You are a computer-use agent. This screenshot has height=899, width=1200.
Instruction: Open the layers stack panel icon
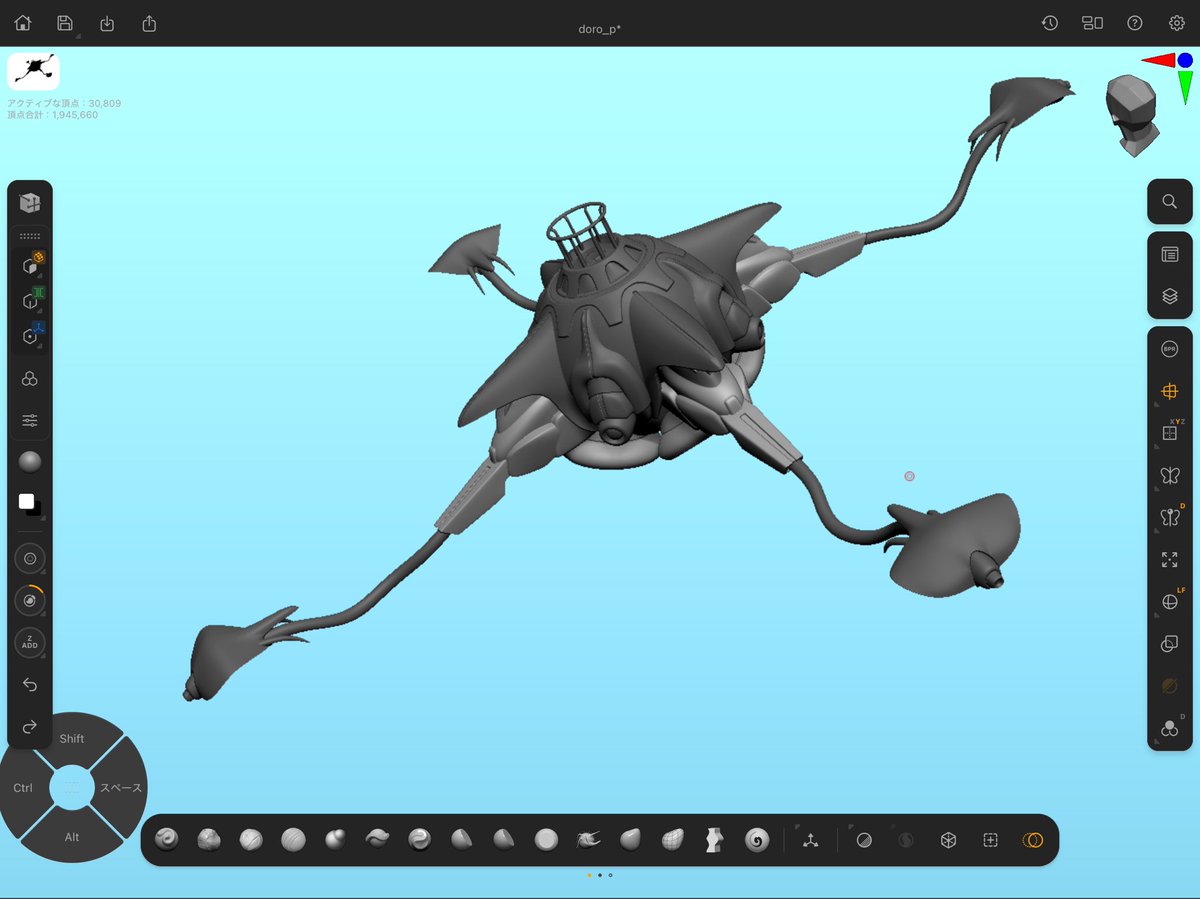(1169, 297)
